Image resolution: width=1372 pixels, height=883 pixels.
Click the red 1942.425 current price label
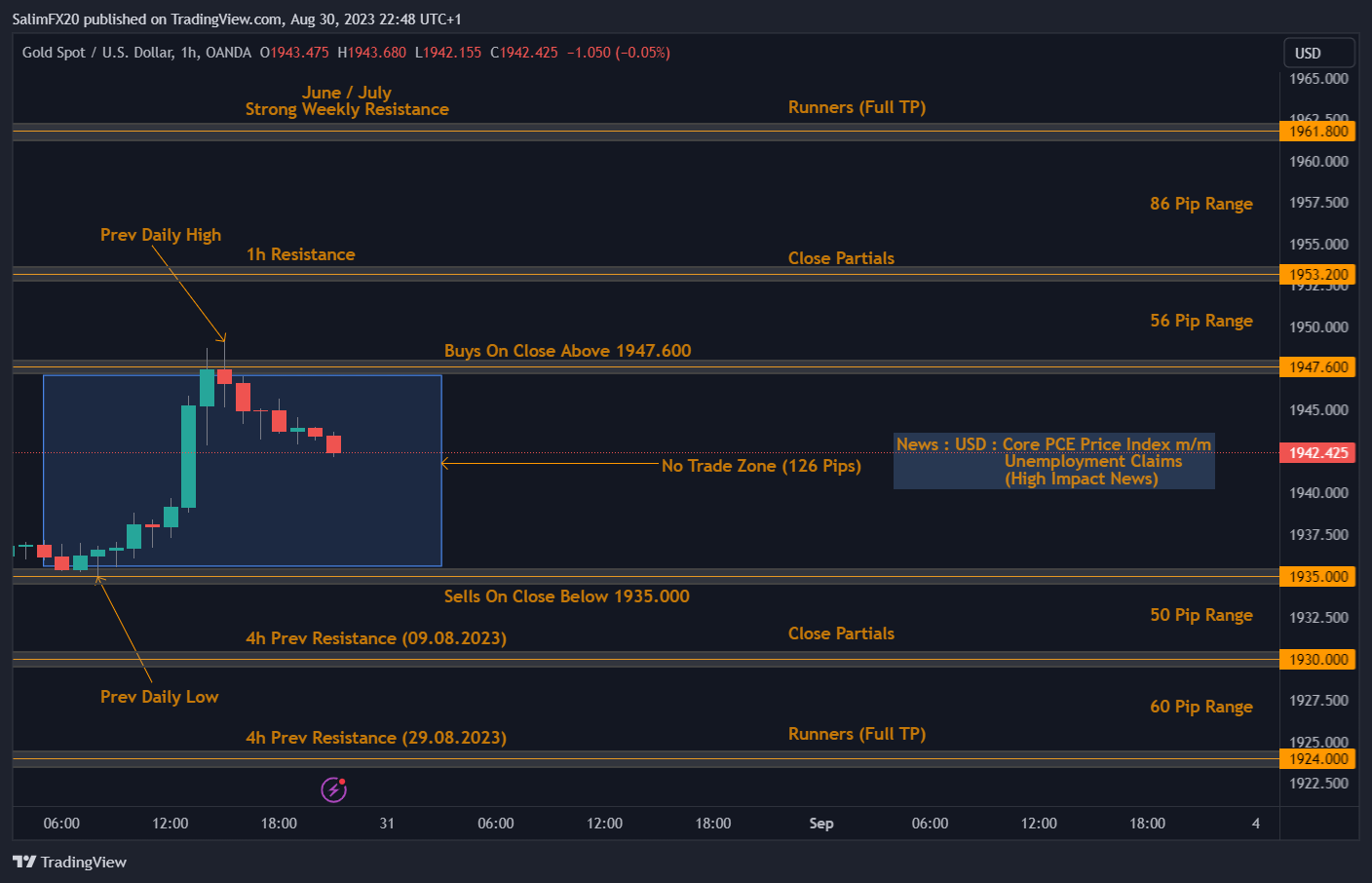click(1317, 451)
